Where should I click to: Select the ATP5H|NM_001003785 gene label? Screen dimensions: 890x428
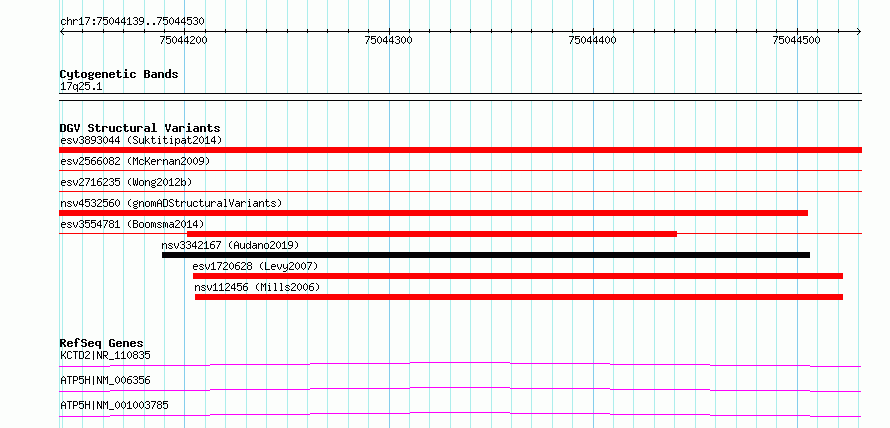(114, 405)
